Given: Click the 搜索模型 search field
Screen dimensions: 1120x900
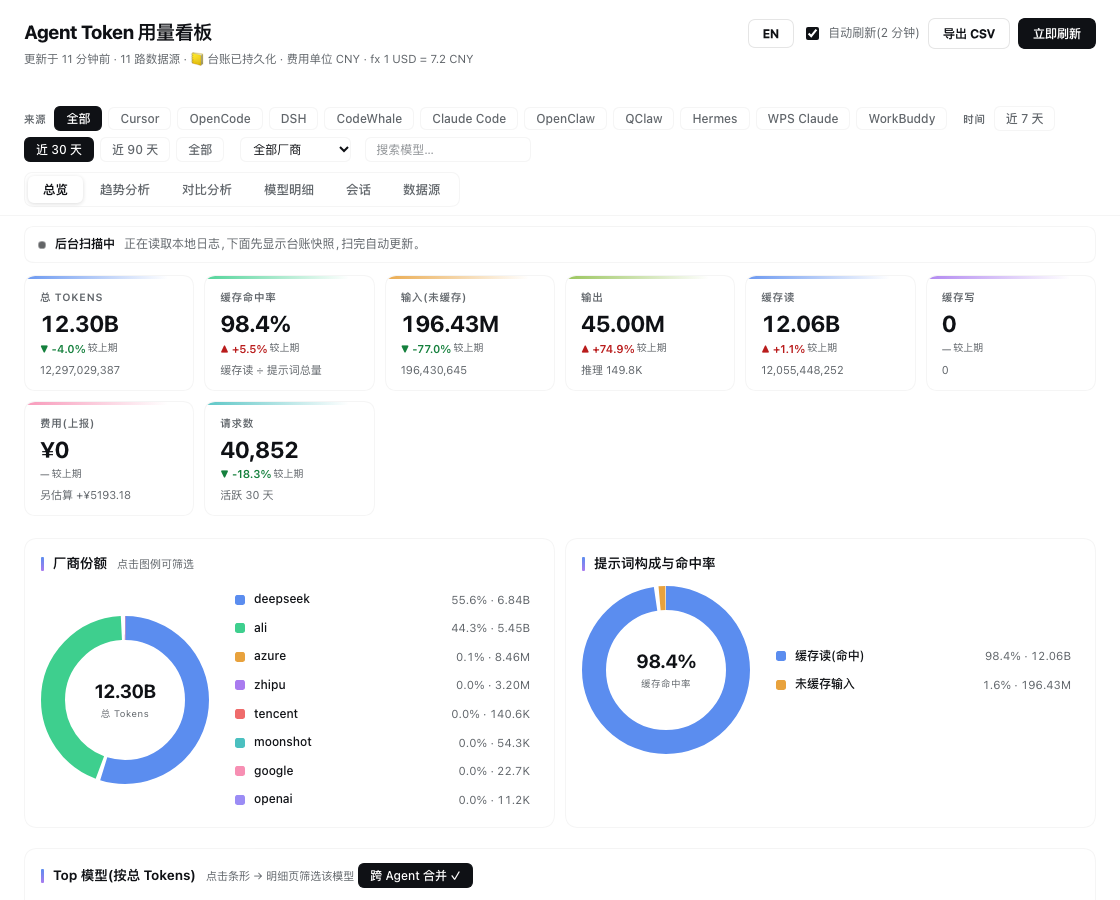Looking at the screenshot, I should click(448, 149).
